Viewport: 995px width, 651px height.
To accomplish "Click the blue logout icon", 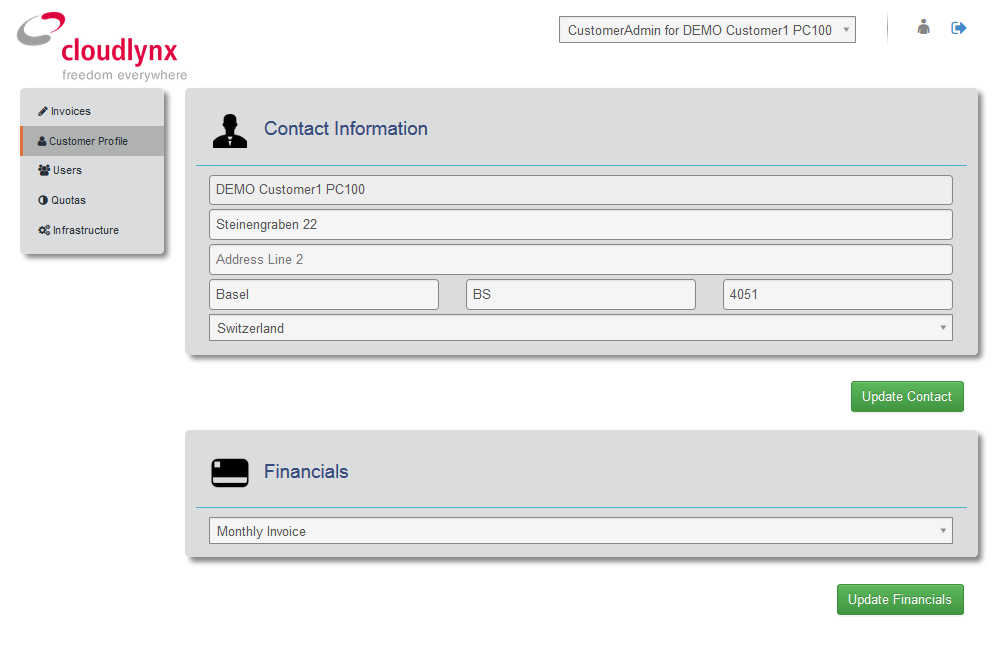I will (x=958, y=27).
